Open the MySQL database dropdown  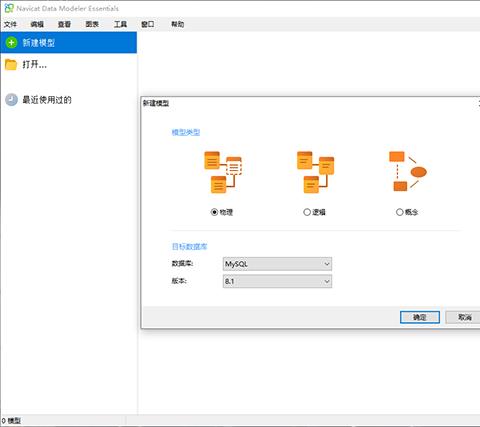tap(277, 264)
